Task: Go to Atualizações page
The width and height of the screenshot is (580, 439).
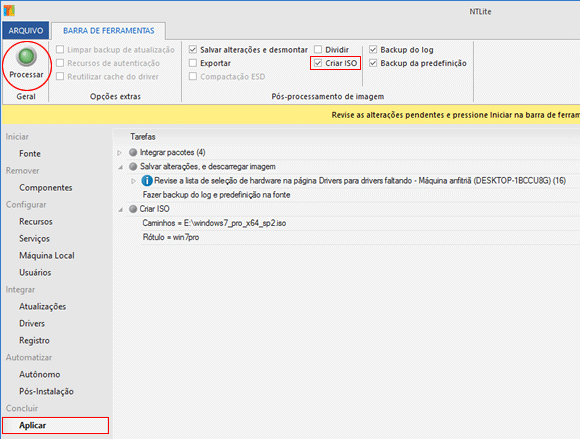Action: pos(43,307)
